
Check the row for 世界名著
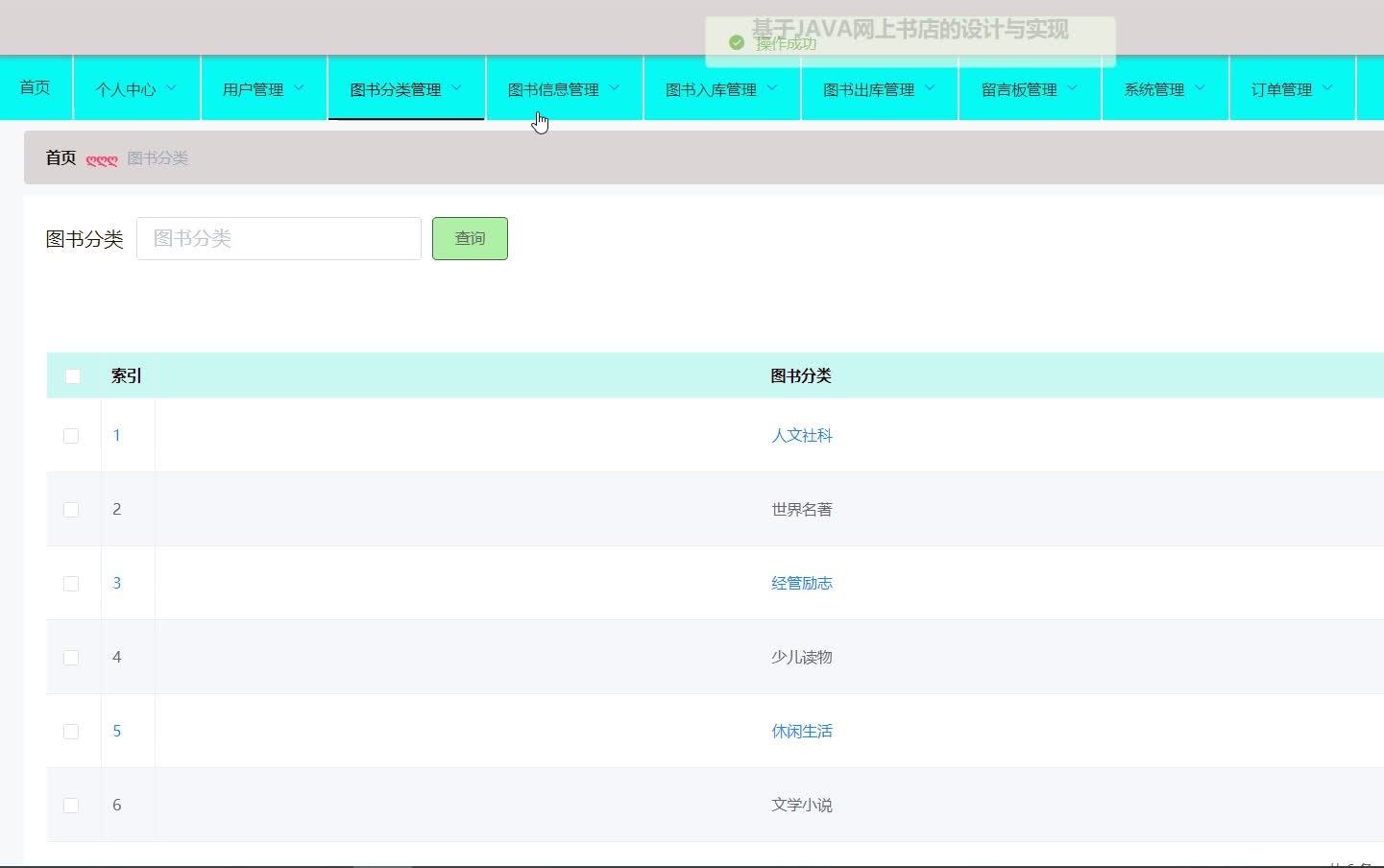point(71,510)
